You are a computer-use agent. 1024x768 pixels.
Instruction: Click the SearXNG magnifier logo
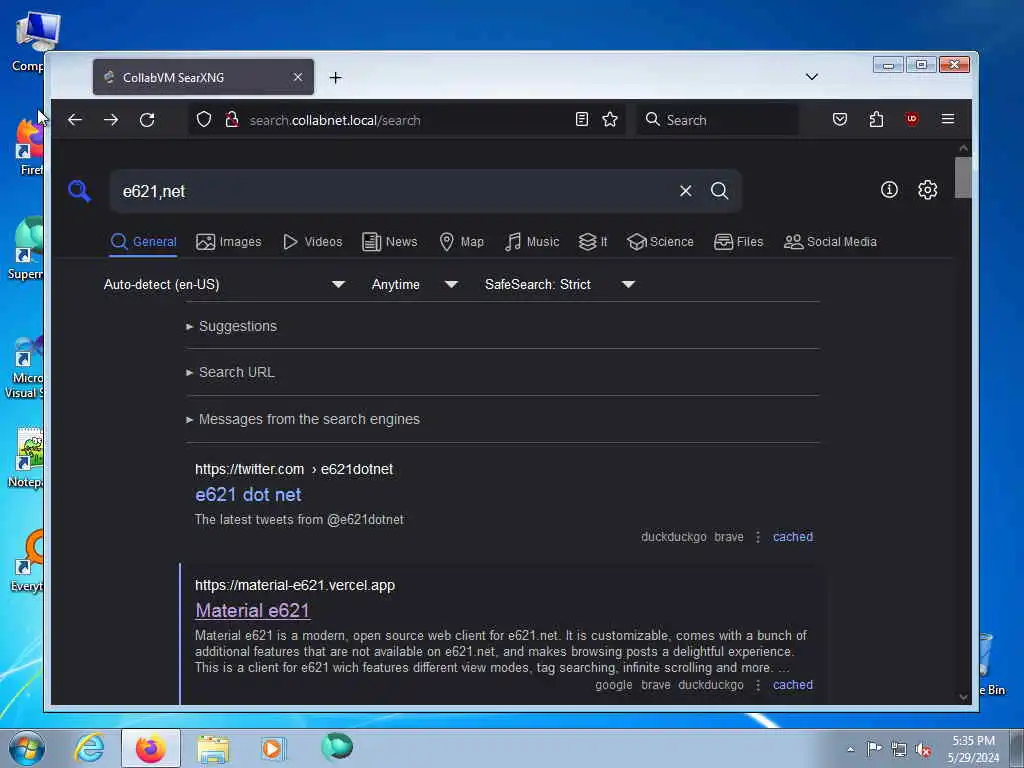pos(80,191)
